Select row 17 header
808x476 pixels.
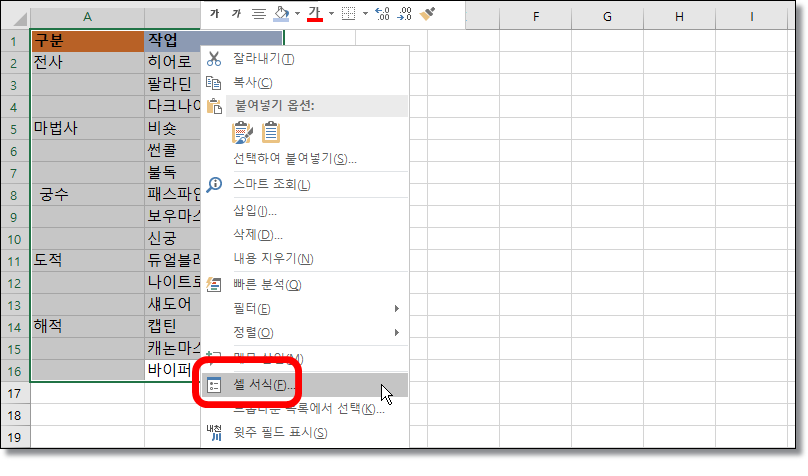15,393
